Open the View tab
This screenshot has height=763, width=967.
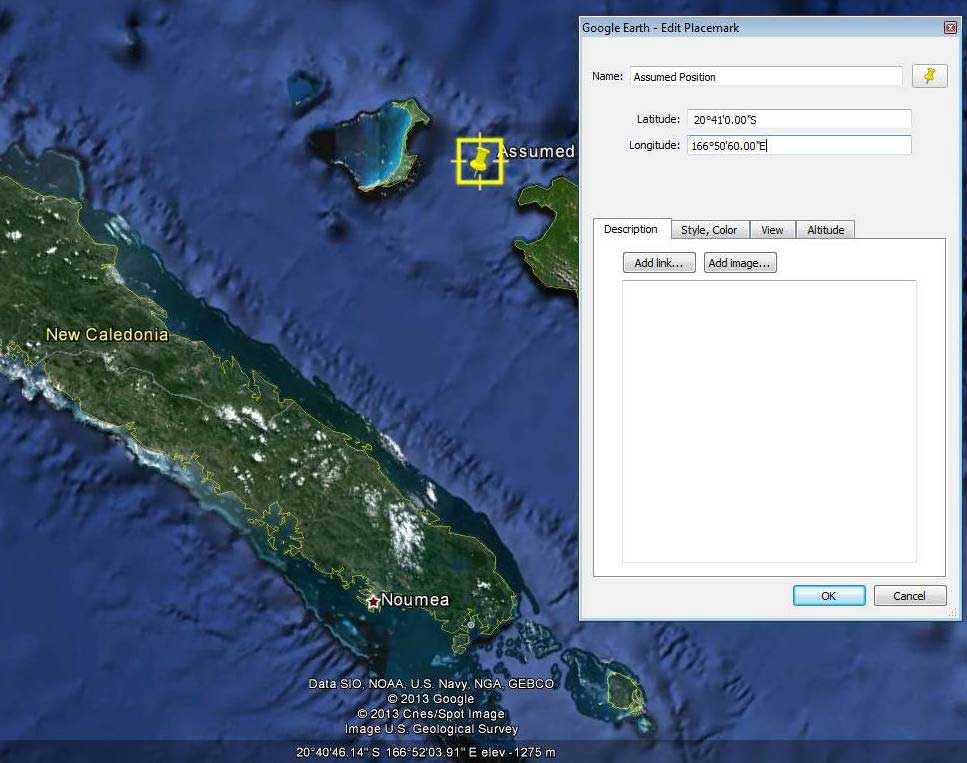[772, 230]
